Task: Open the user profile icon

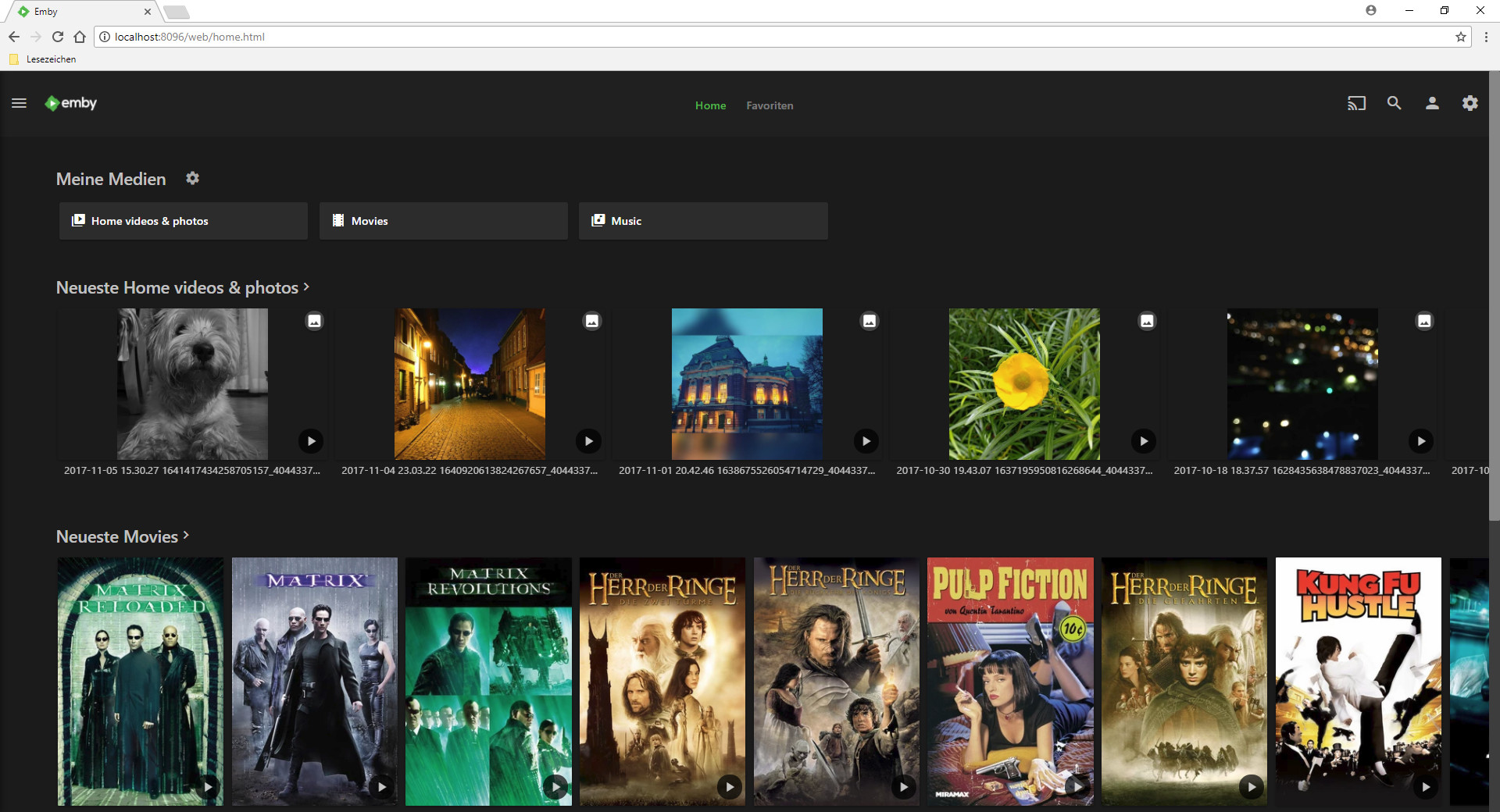Action: tap(1432, 103)
